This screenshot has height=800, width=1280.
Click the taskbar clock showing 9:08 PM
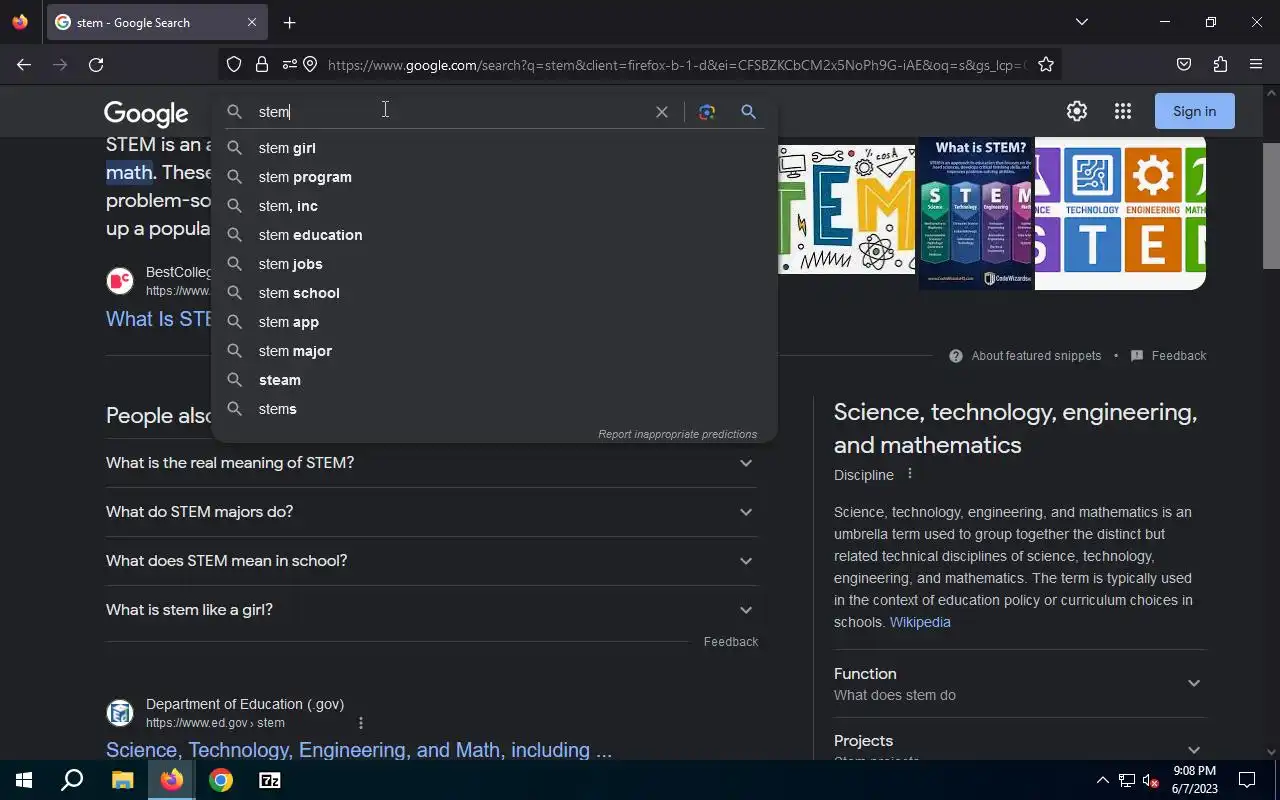[x=1194, y=780]
